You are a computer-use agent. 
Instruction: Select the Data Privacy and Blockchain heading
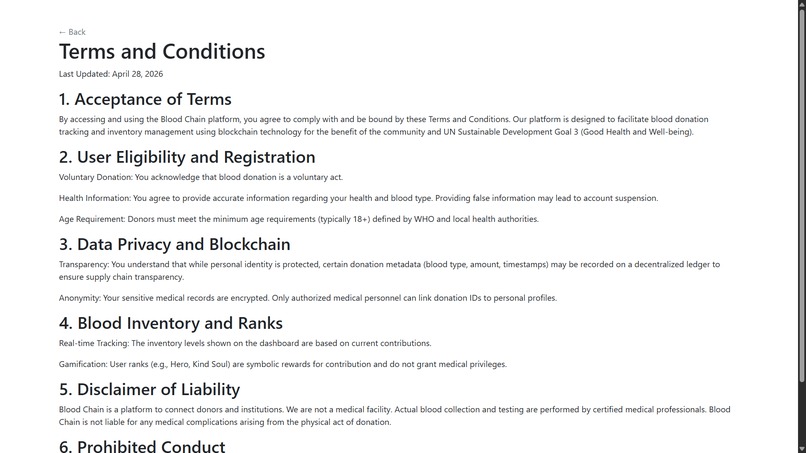pos(174,244)
